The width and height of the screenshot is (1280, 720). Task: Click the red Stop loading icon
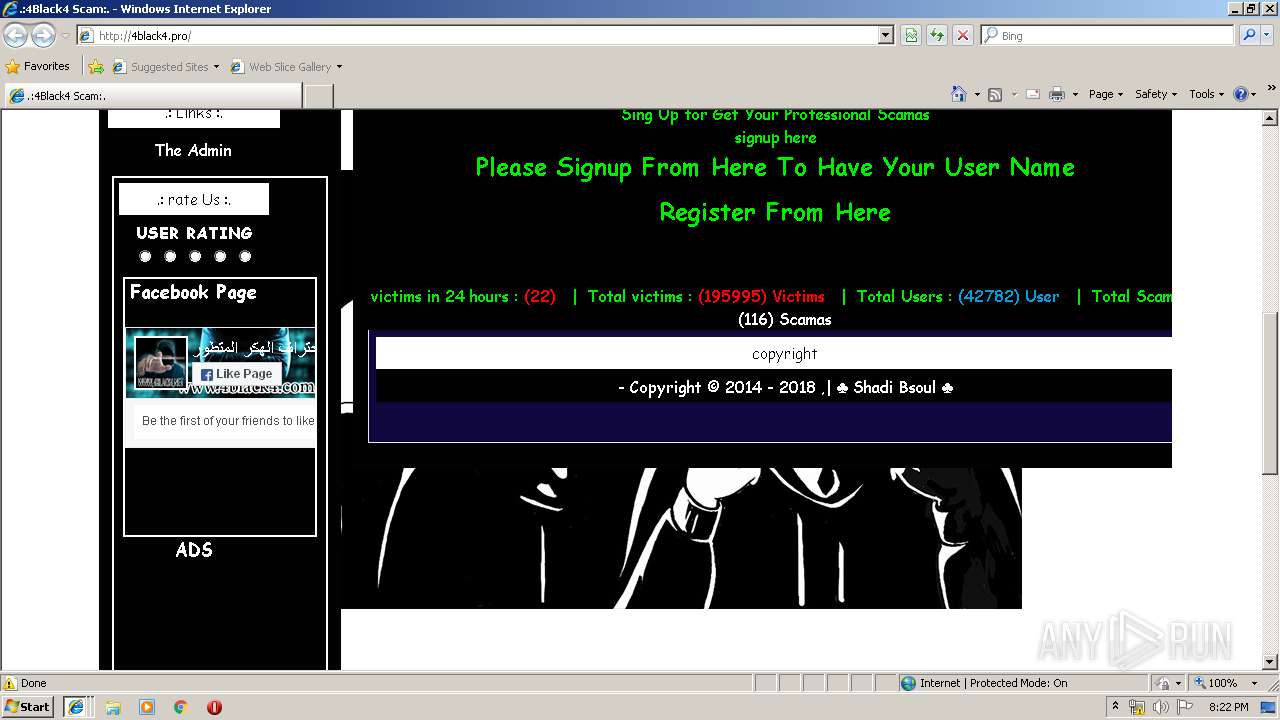tap(963, 35)
